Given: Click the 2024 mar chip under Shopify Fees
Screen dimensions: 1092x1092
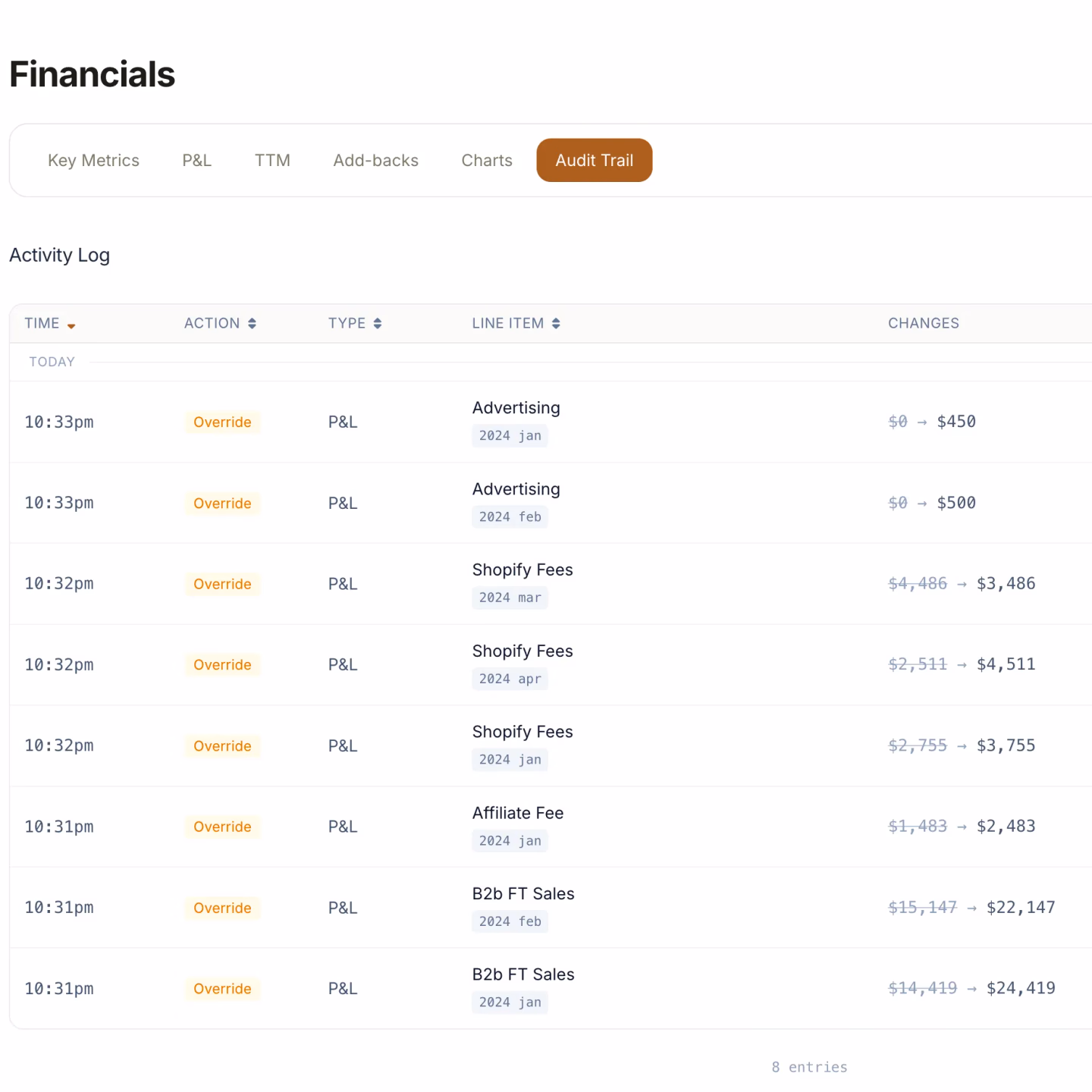Looking at the screenshot, I should 510,598.
